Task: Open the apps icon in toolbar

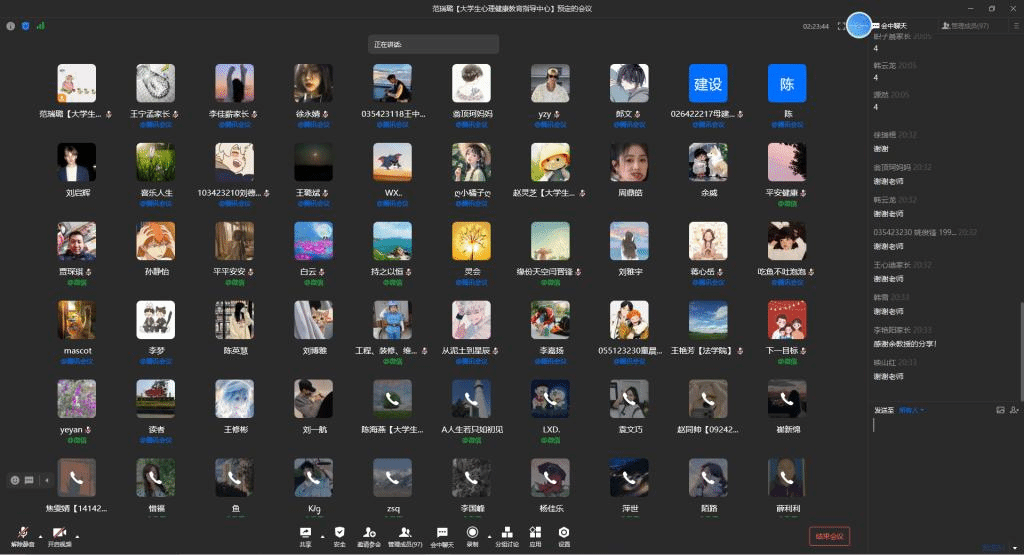Action: 536,533
